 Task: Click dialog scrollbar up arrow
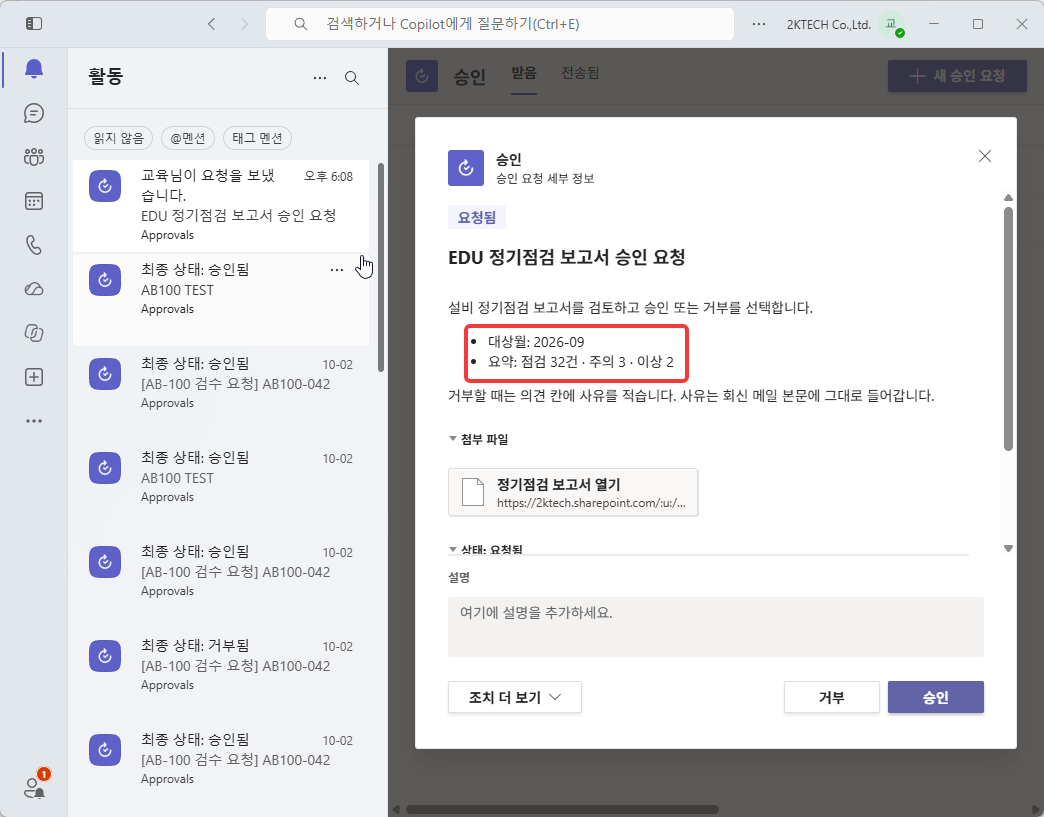[1008, 198]
